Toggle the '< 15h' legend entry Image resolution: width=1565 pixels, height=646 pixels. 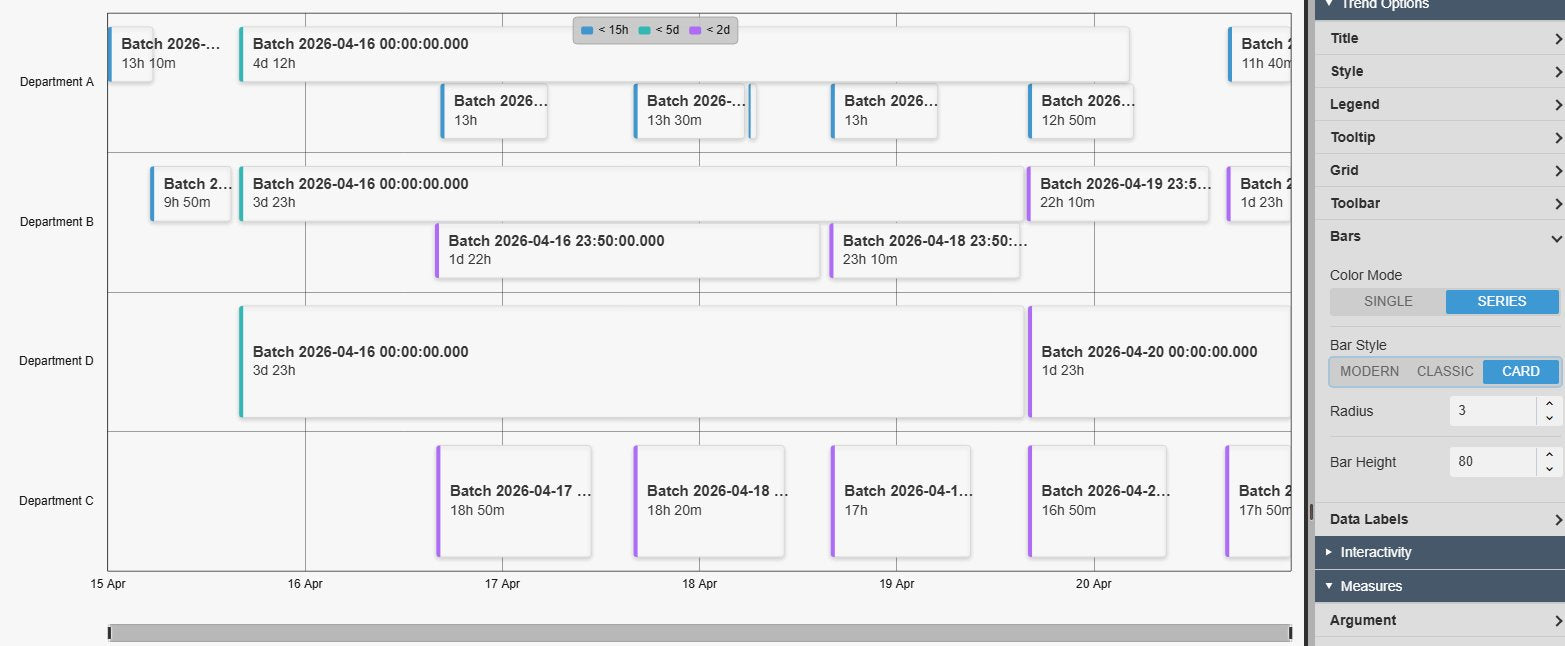click(x=605, y=30)
